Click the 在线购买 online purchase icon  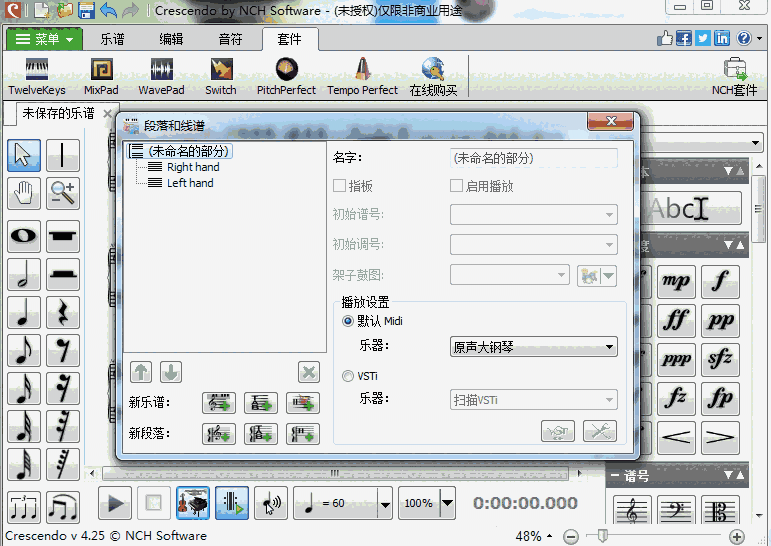(433, 77)
